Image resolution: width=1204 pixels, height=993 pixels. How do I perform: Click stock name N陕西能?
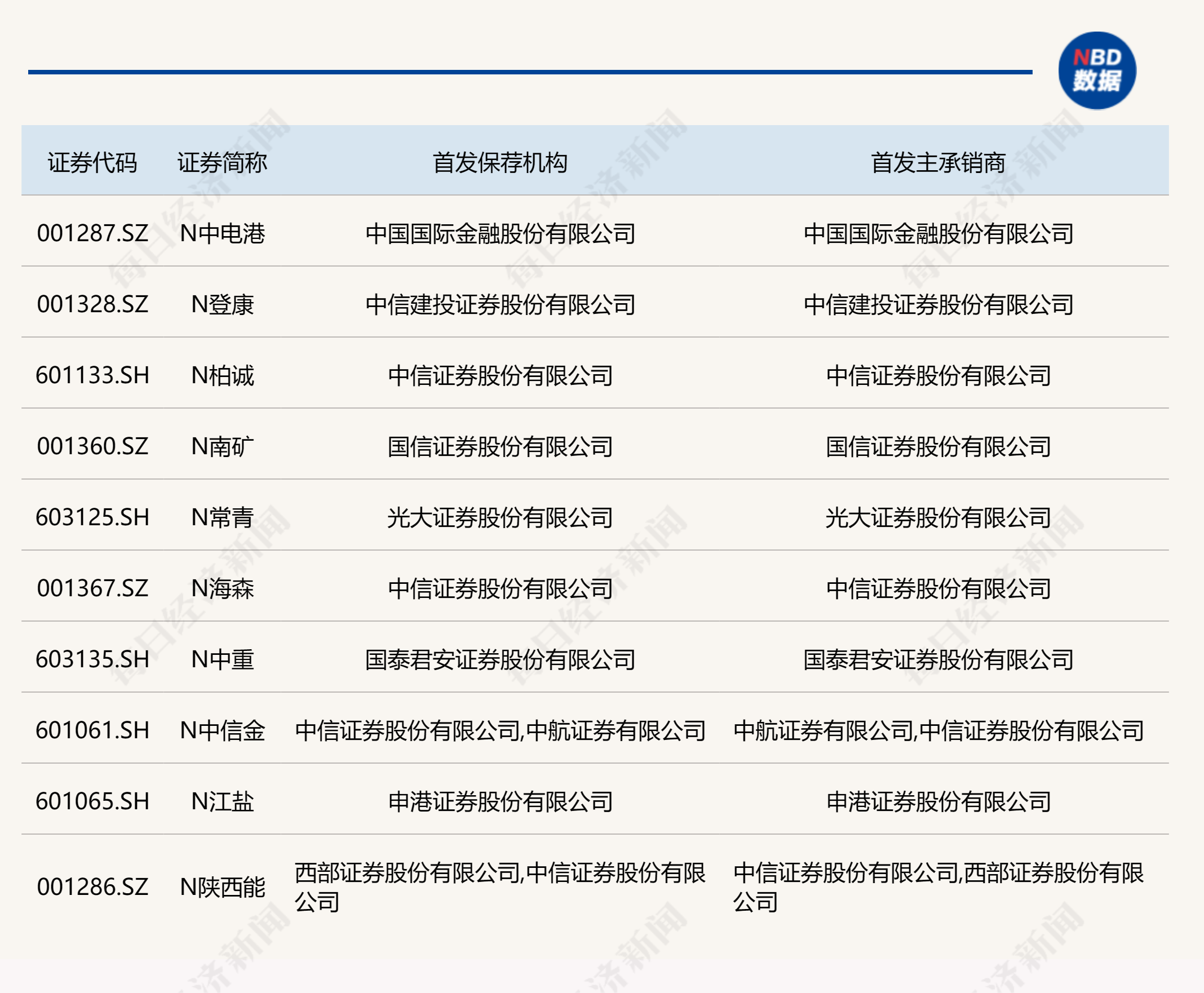click(222, 886)
